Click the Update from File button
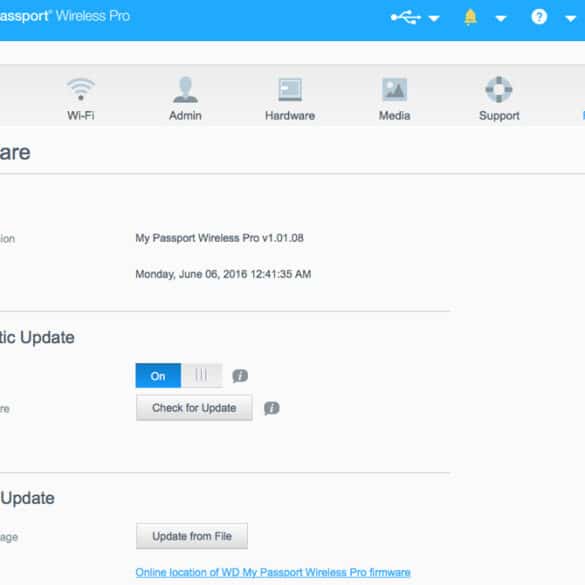Viewport: 585px width, 585px height. pos(192,536)
